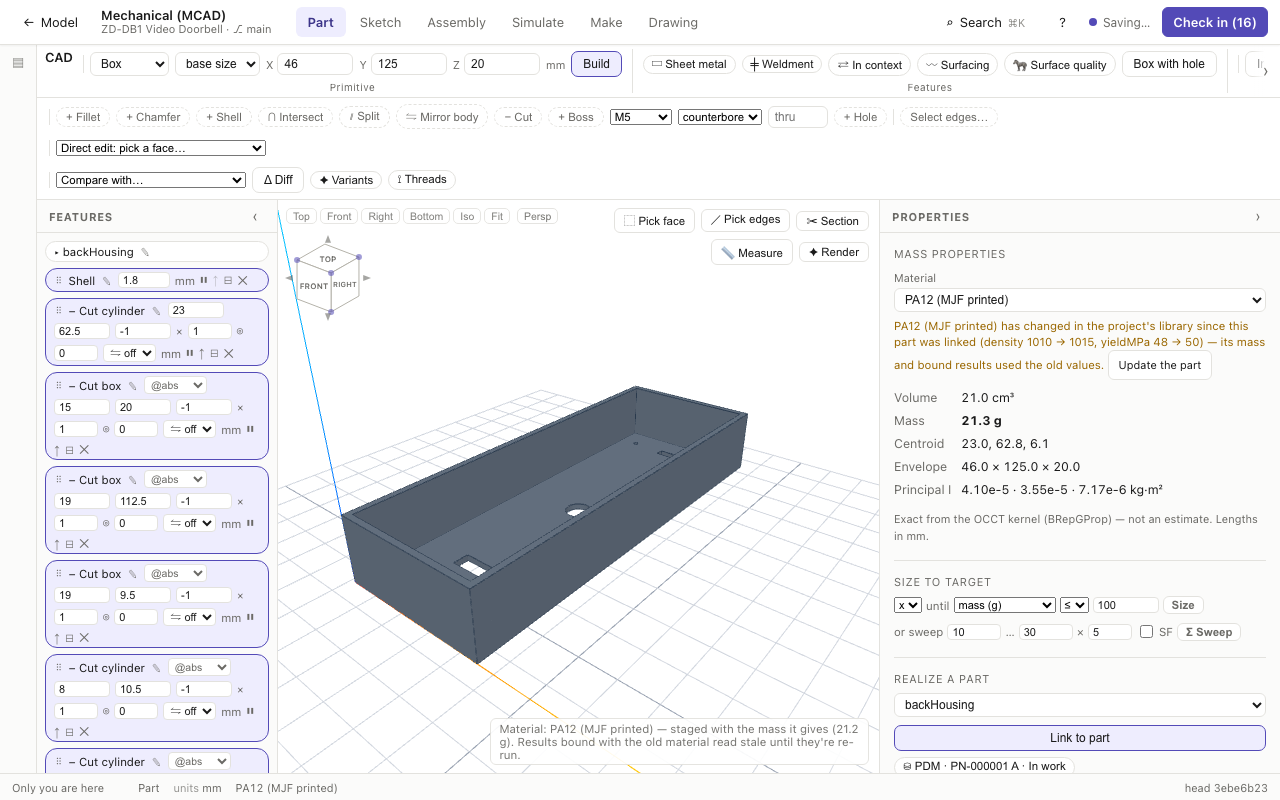Open the Direct edit pick a face dropdown
This screenshot has height=800, width=1280.
click(161, 148)
